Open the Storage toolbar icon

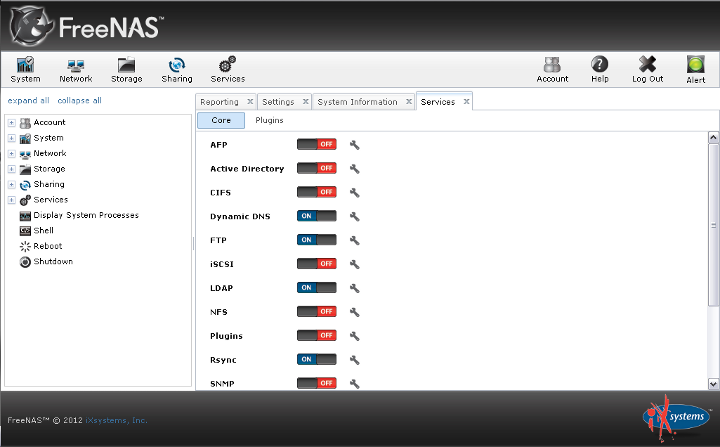tap(126, 70)
